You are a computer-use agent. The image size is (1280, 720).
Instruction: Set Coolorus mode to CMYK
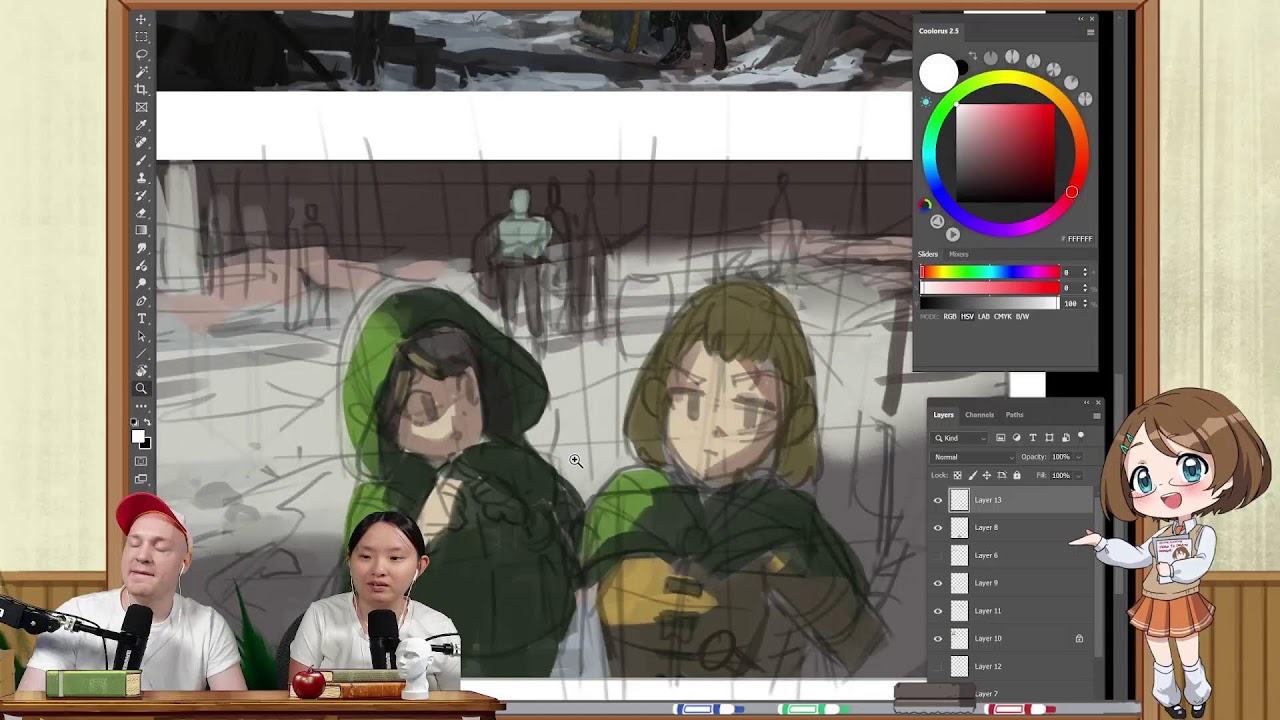(1002, 317)
